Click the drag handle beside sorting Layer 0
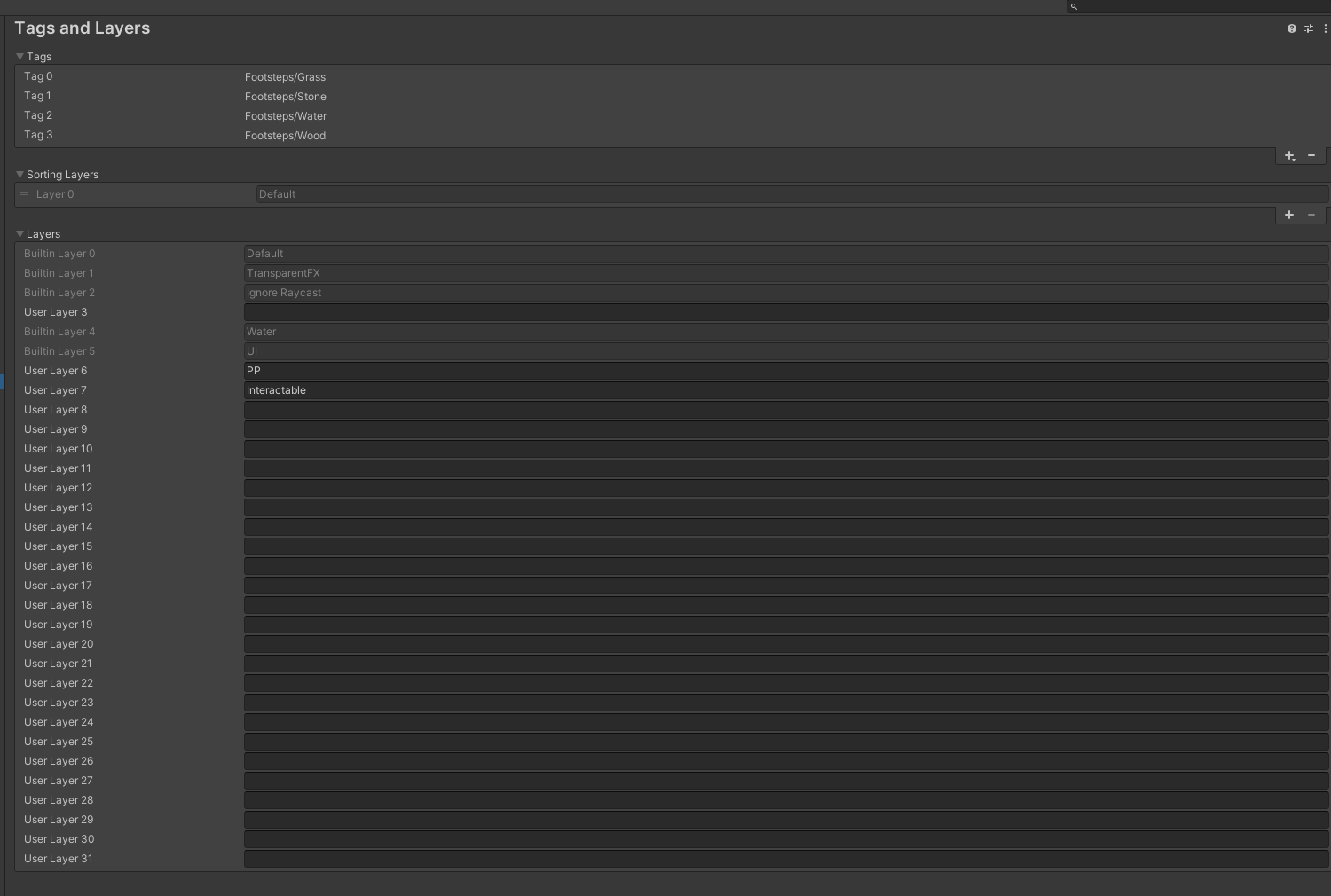 pyautogui.click(x=24, y=194)
